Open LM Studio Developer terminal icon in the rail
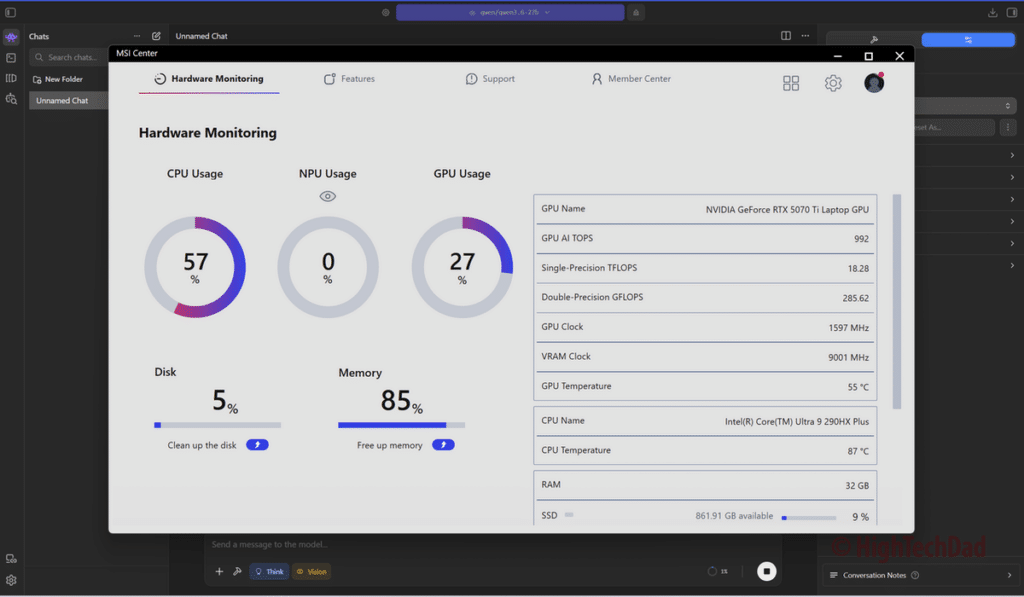The image size is (1024, 597). [11, 58]
